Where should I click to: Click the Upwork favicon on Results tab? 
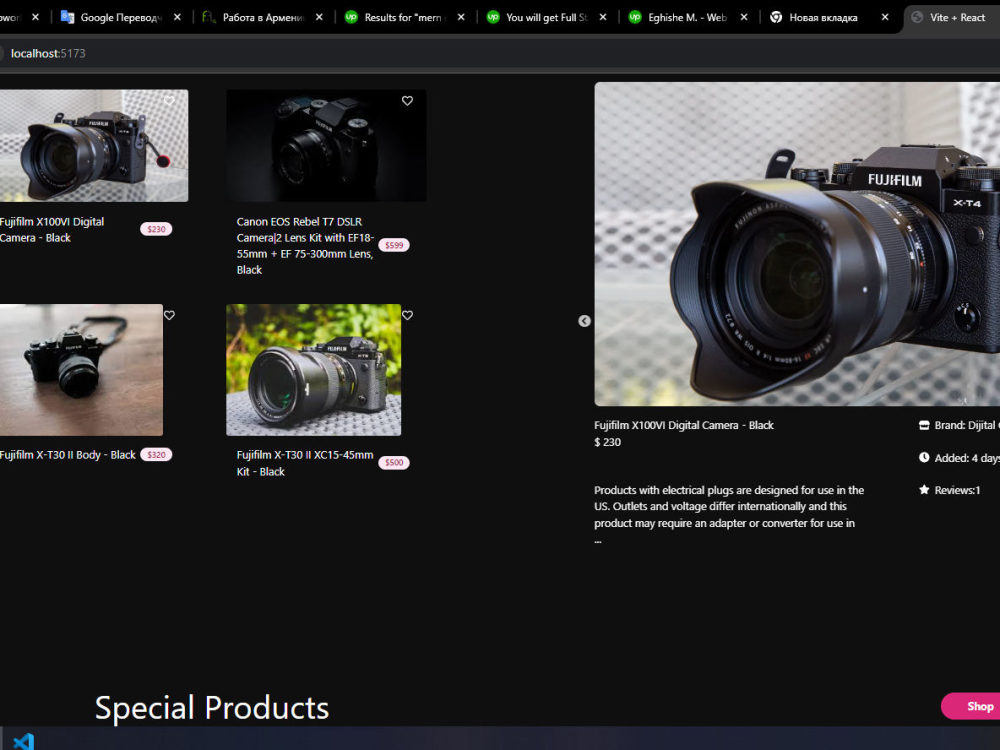351,17
